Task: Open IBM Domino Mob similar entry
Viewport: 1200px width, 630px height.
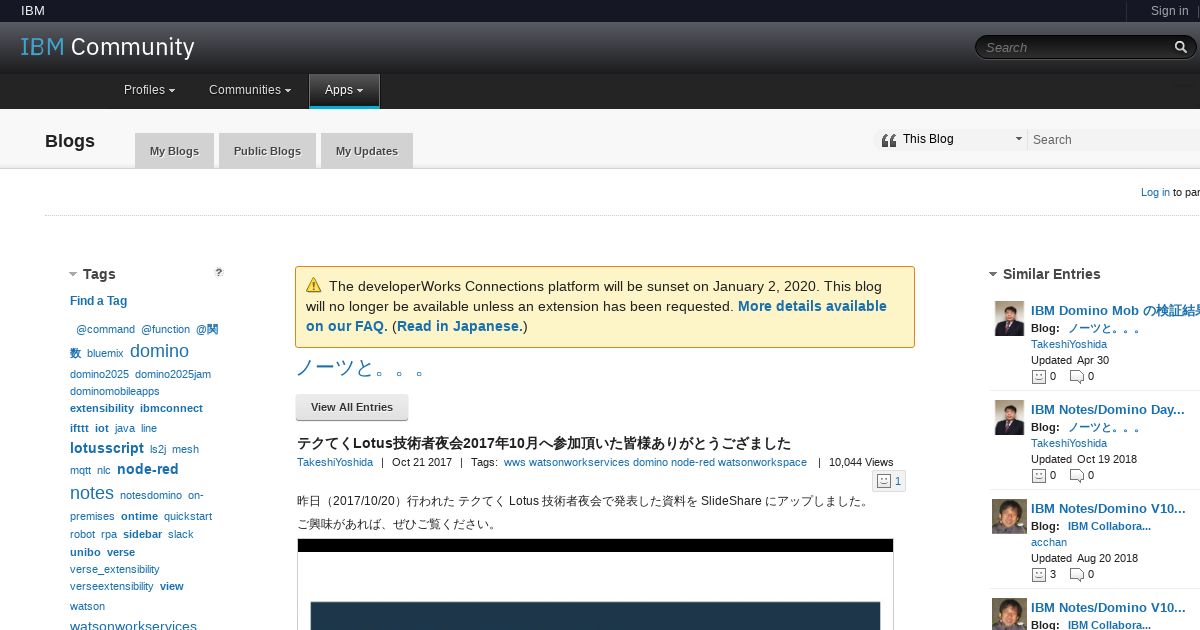Action: click(x=1115, y=311)
